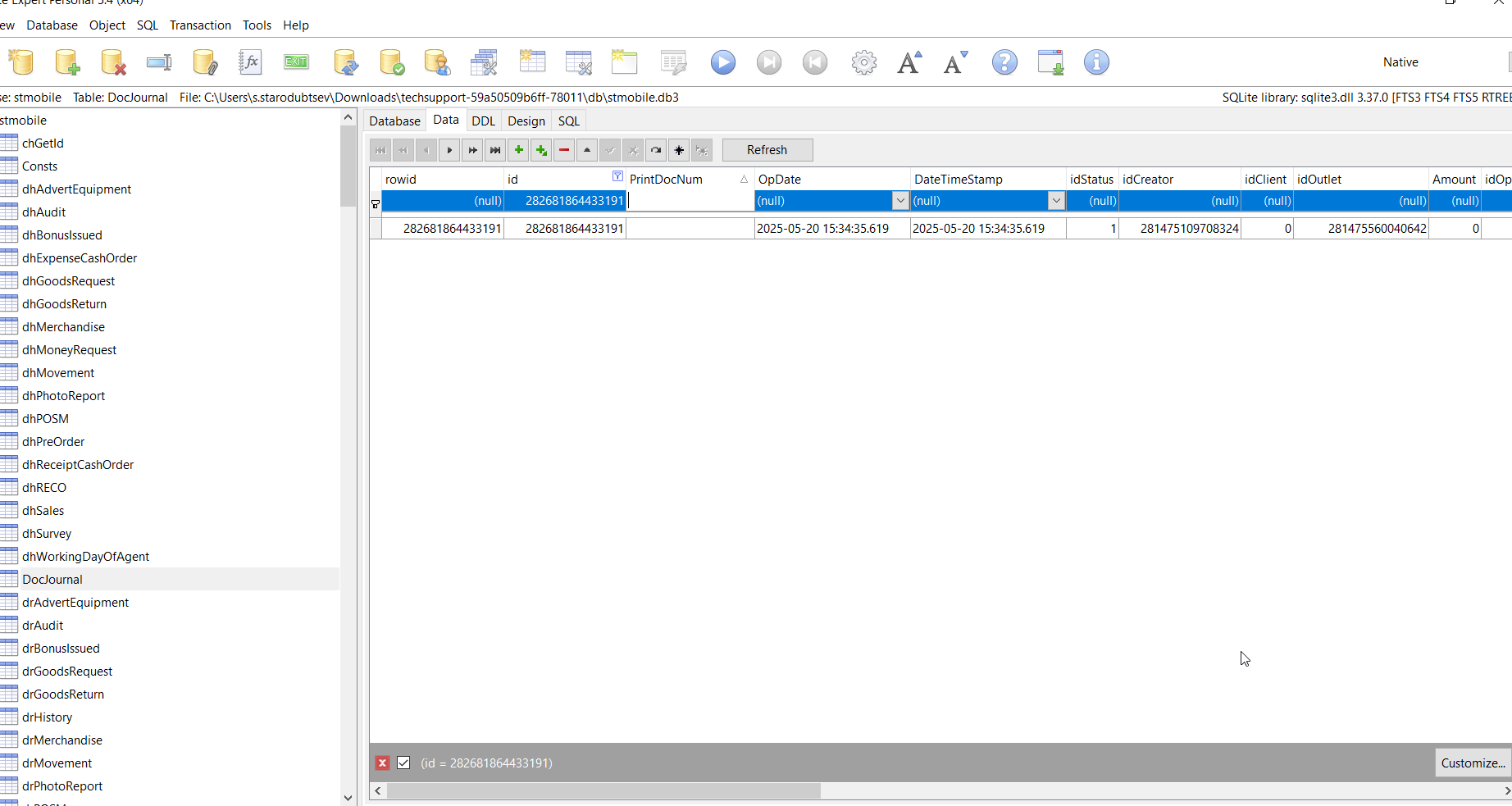Viewport: 1512px width, 806px height.
Task: Click the New Table toolbar icon
Action: pos(533,62)
